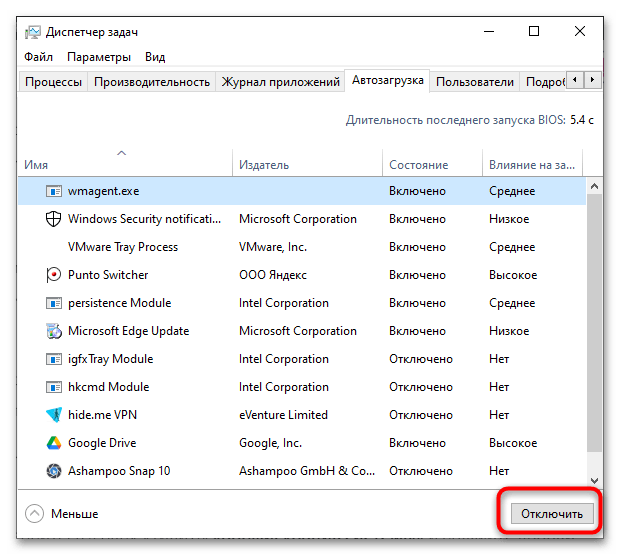Switch to the Пользователи tab

(475, 82)
